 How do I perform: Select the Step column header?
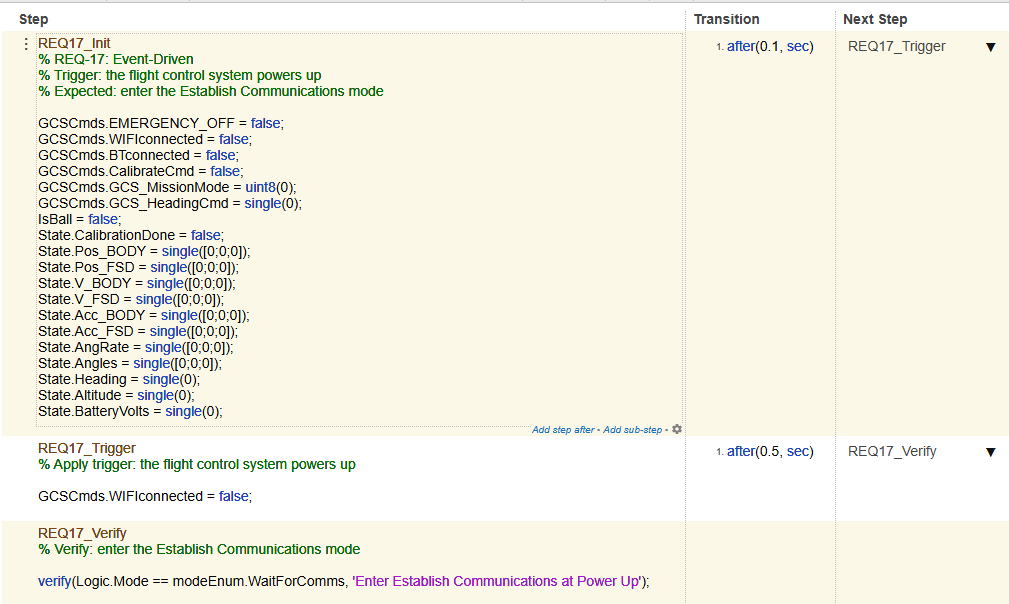pos(33,19)
